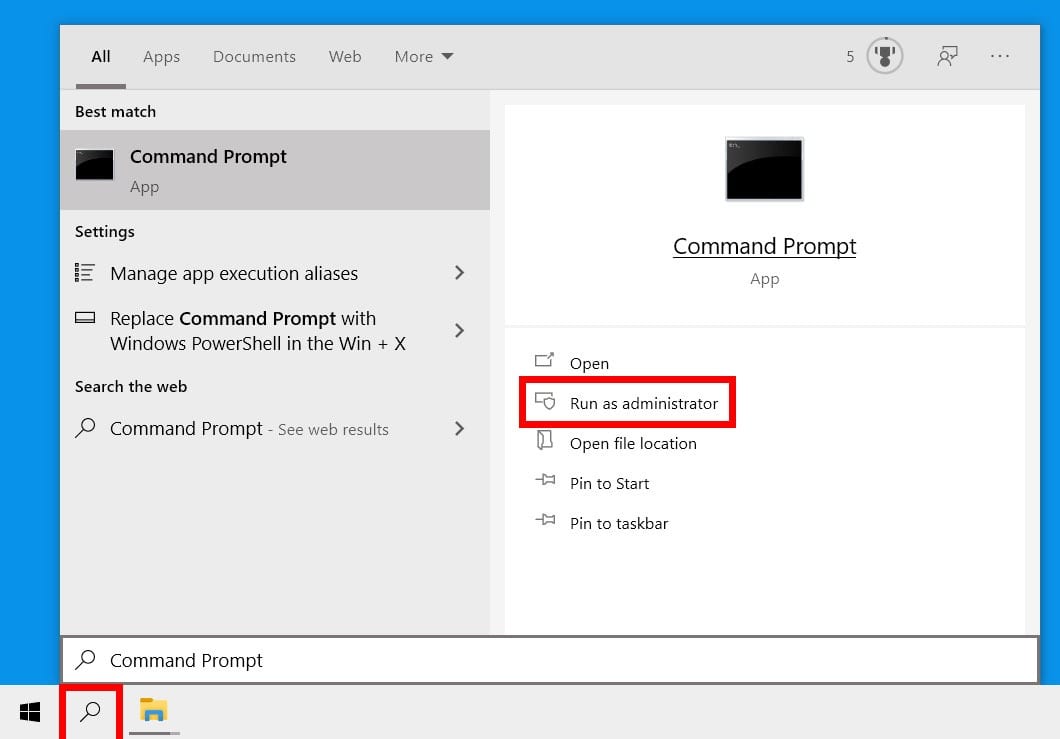Click the web search magnifier icon
Image resolution: width=1060 pixels, height=739 pixels.
tap(85, 428)
